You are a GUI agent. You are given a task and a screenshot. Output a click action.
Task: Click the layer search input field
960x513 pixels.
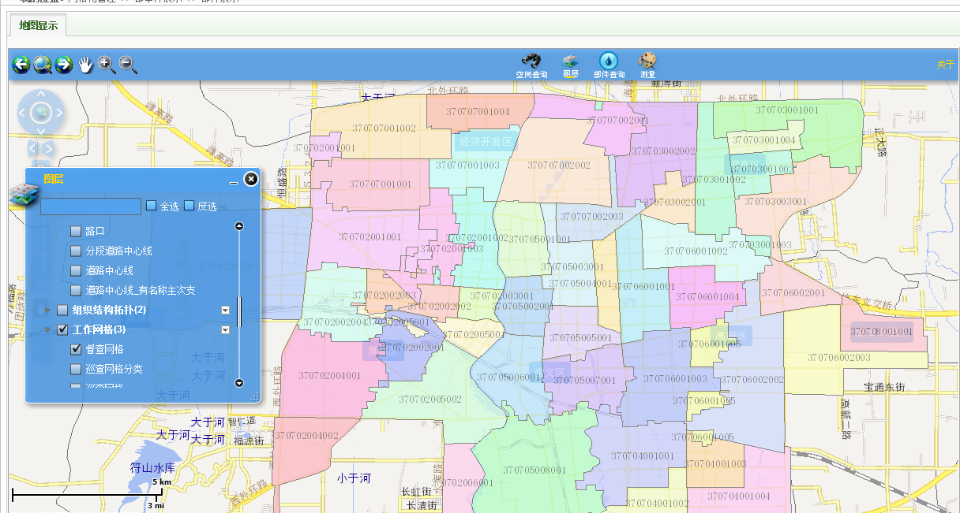[91, 206]
